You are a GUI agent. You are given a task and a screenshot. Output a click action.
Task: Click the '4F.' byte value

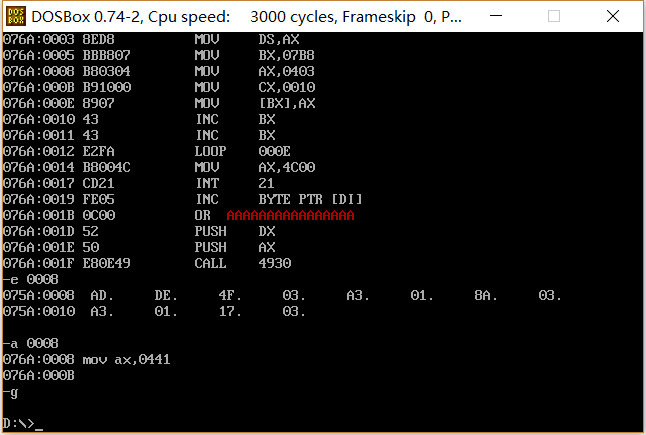[230, 296]
